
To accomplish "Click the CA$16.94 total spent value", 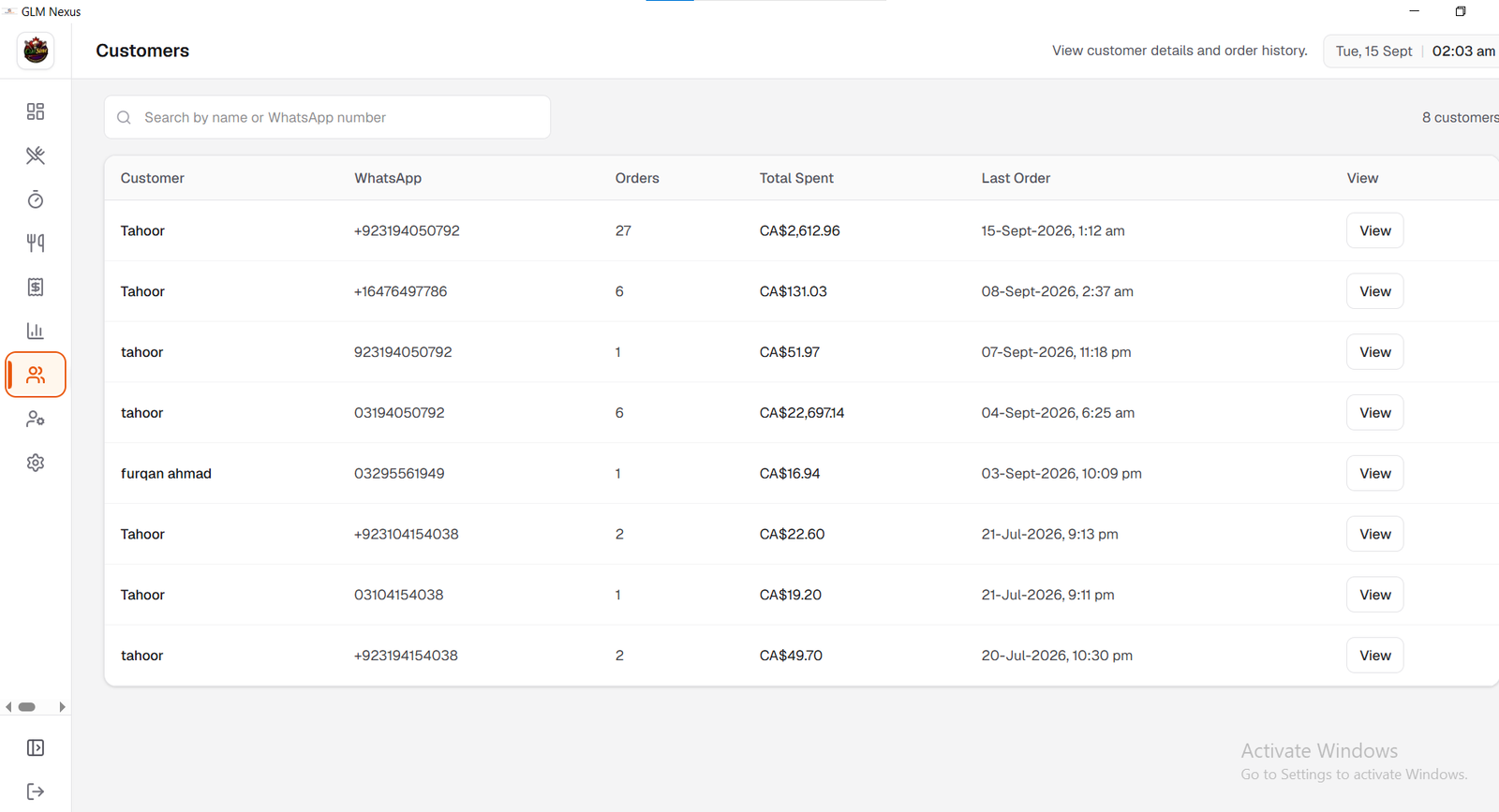I will (789, 474).
